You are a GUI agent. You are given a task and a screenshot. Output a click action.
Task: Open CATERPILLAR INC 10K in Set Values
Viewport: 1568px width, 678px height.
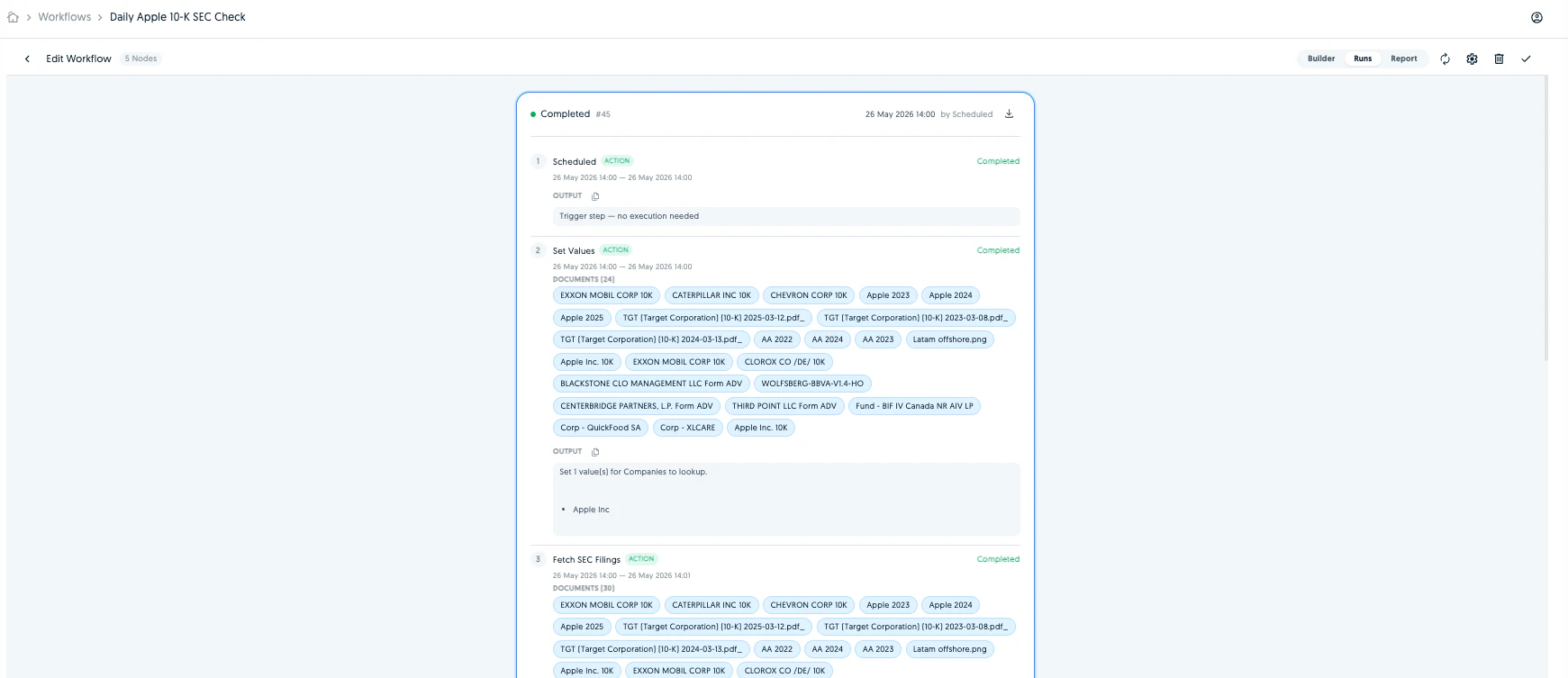coord(711,295)
